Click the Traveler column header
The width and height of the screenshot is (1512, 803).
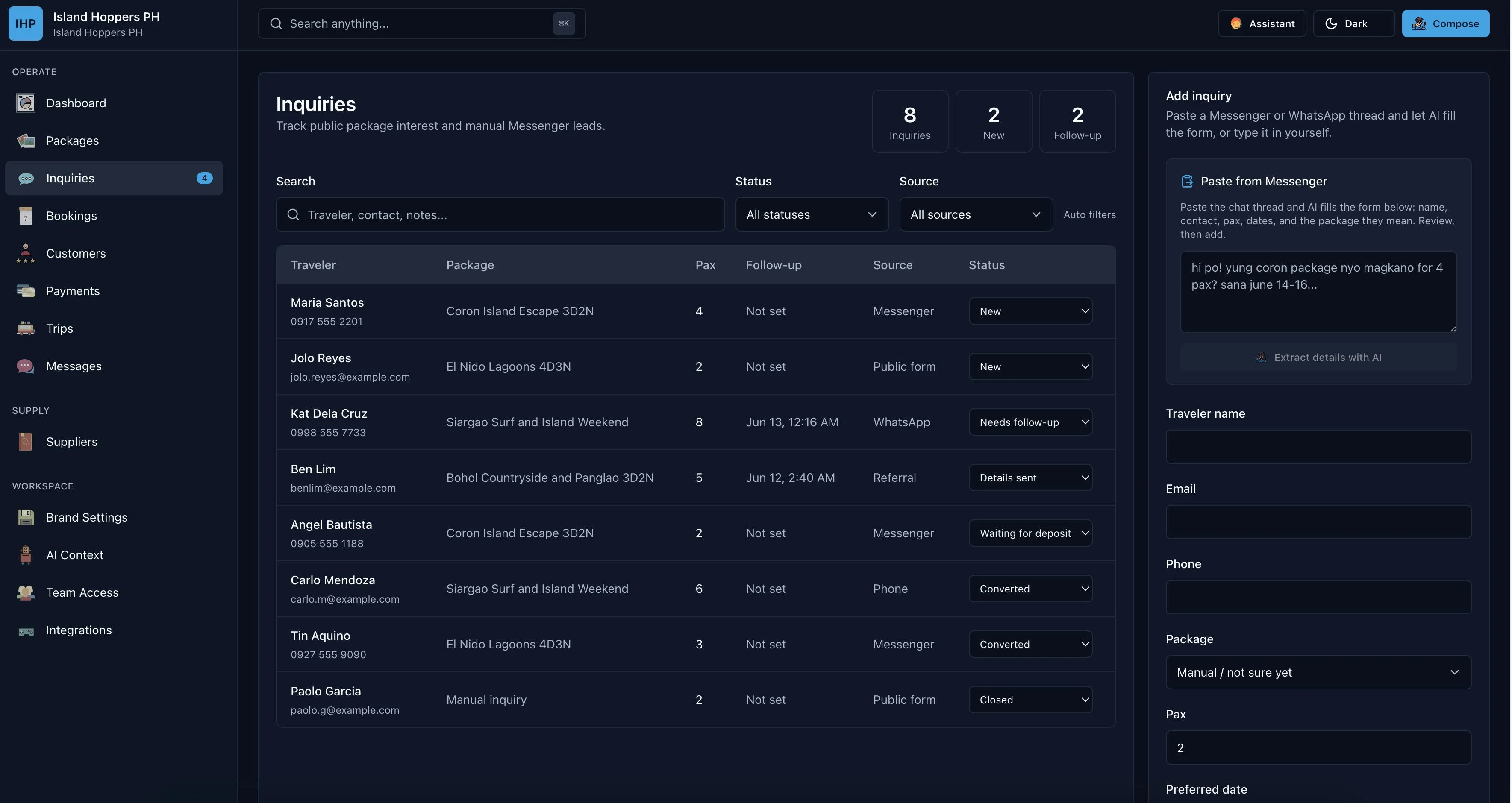pyautogui.click(x=313, y=265)
